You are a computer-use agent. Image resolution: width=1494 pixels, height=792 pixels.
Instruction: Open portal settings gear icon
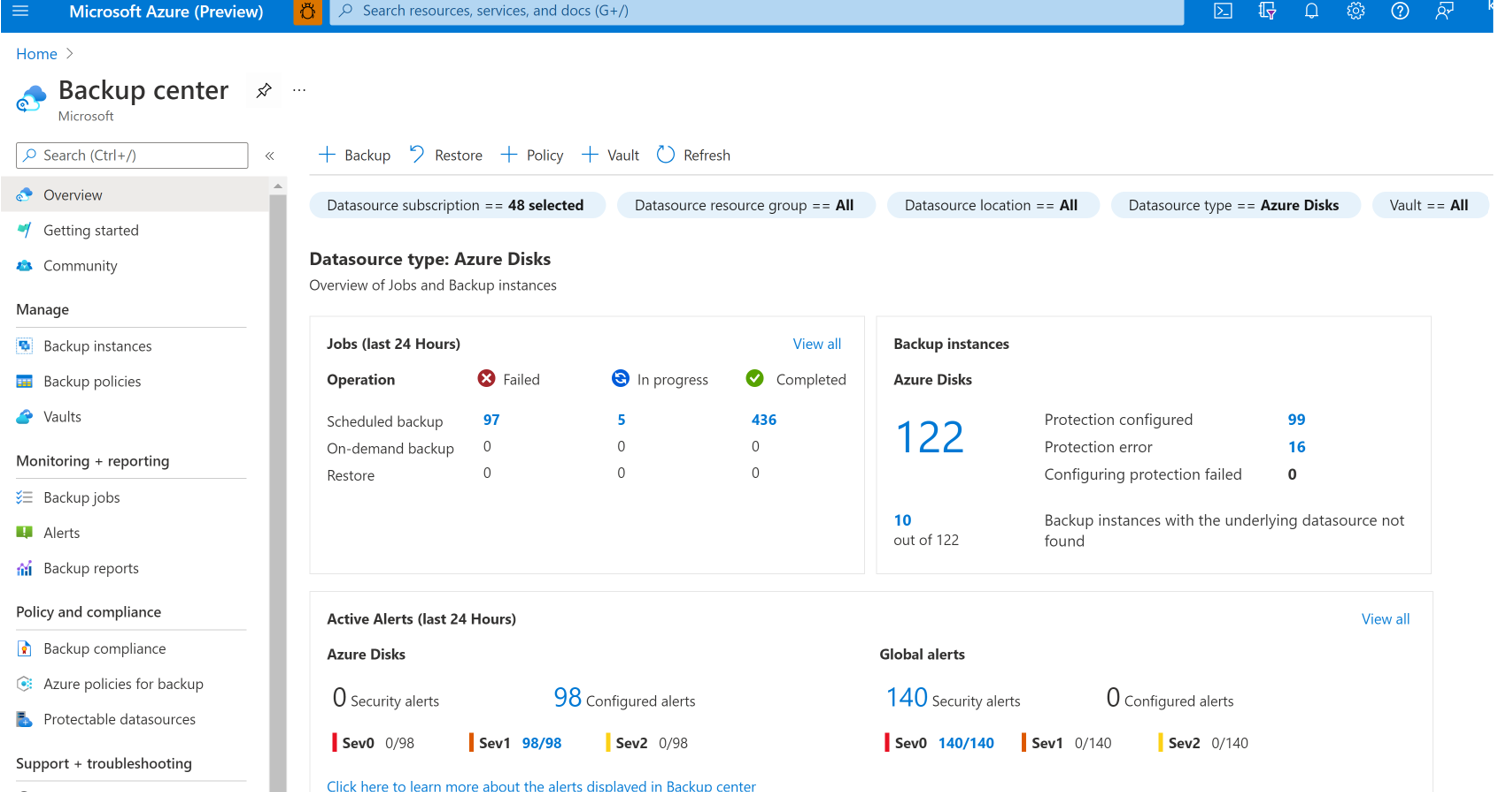(1355, 11)
